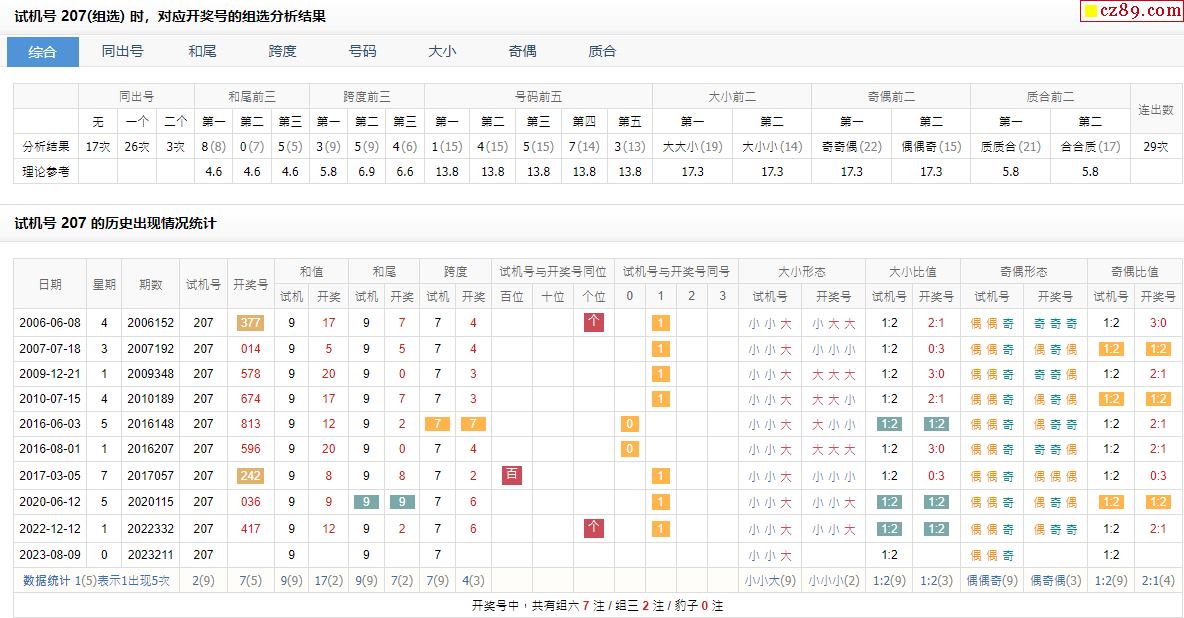Switch to the 奇偶 tab
The width and height of the screenshot is (1184, 618).
tap(523, 51)
